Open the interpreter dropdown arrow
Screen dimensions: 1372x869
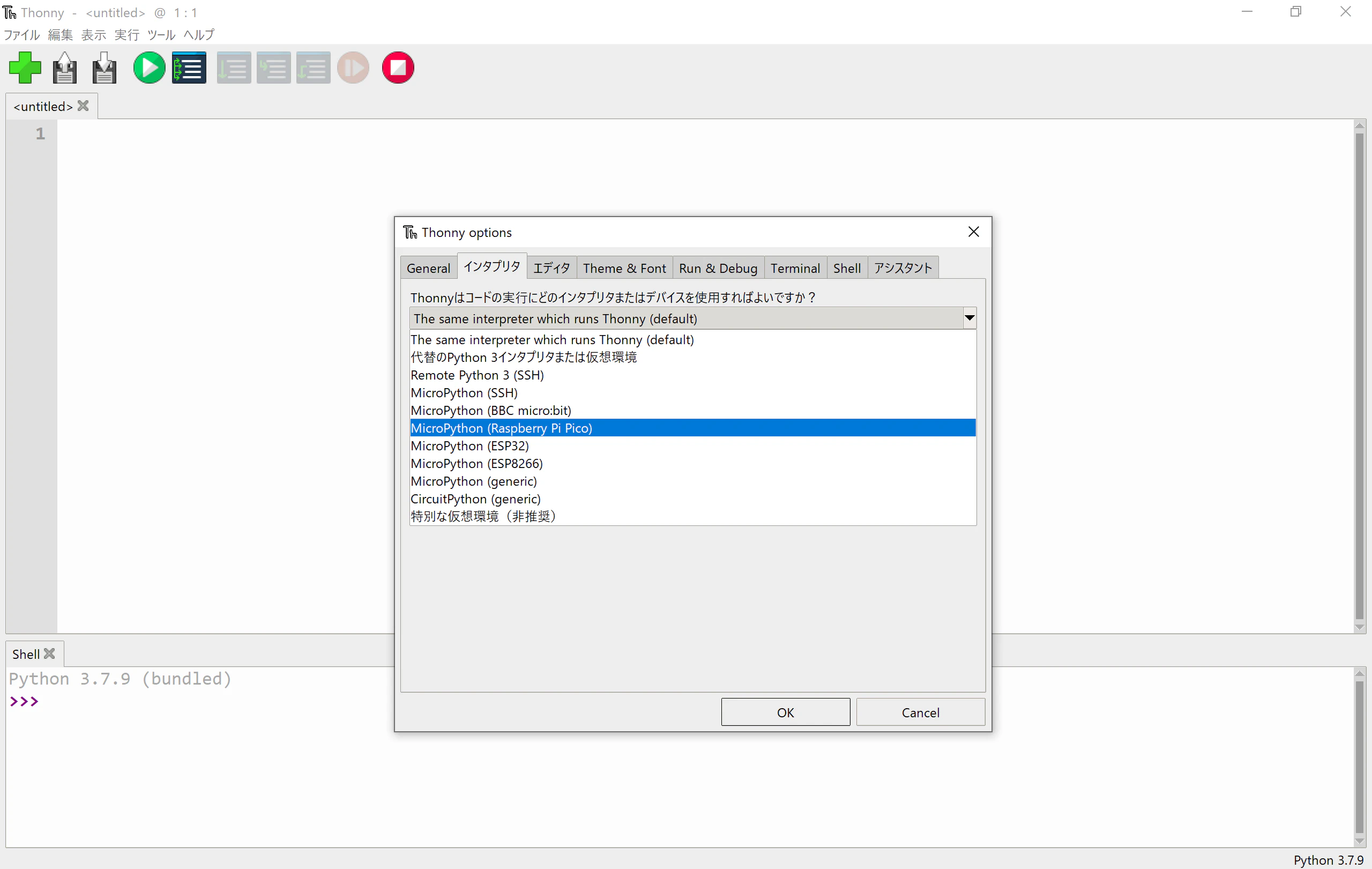tap(969, 318)
